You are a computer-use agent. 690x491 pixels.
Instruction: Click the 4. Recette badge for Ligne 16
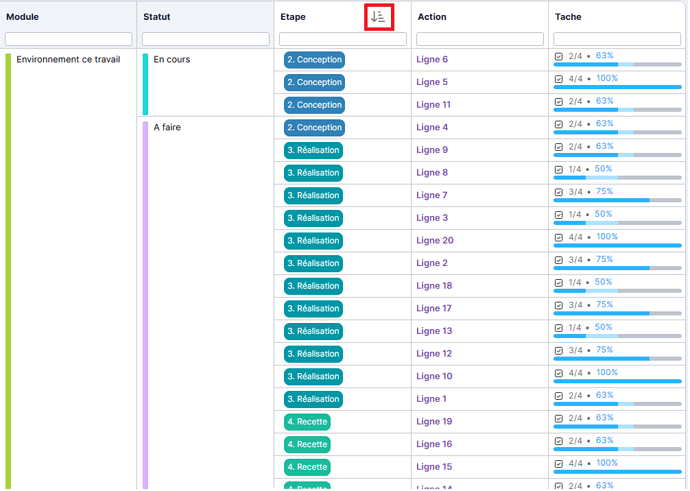307,444
